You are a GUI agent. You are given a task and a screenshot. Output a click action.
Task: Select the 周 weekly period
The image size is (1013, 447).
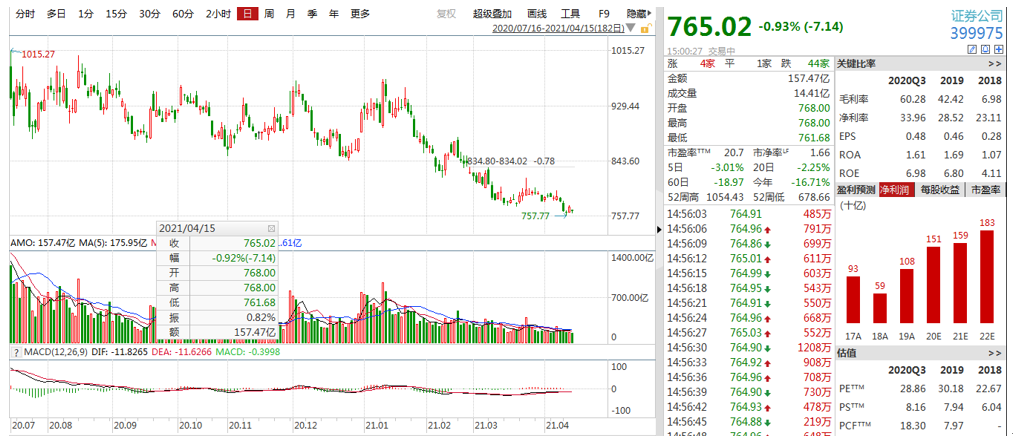269,14
